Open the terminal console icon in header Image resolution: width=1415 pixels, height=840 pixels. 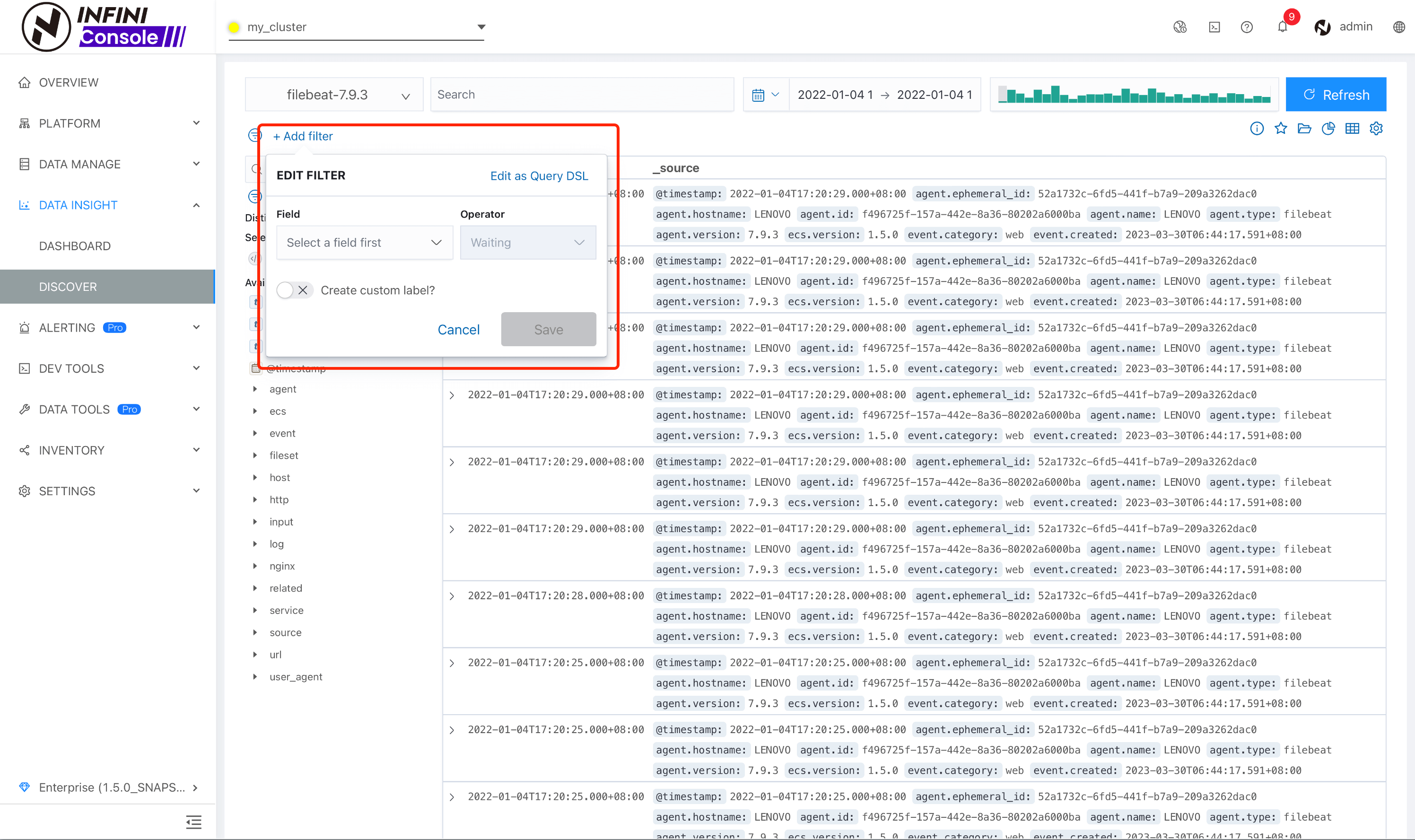[x=1214, y=27]
